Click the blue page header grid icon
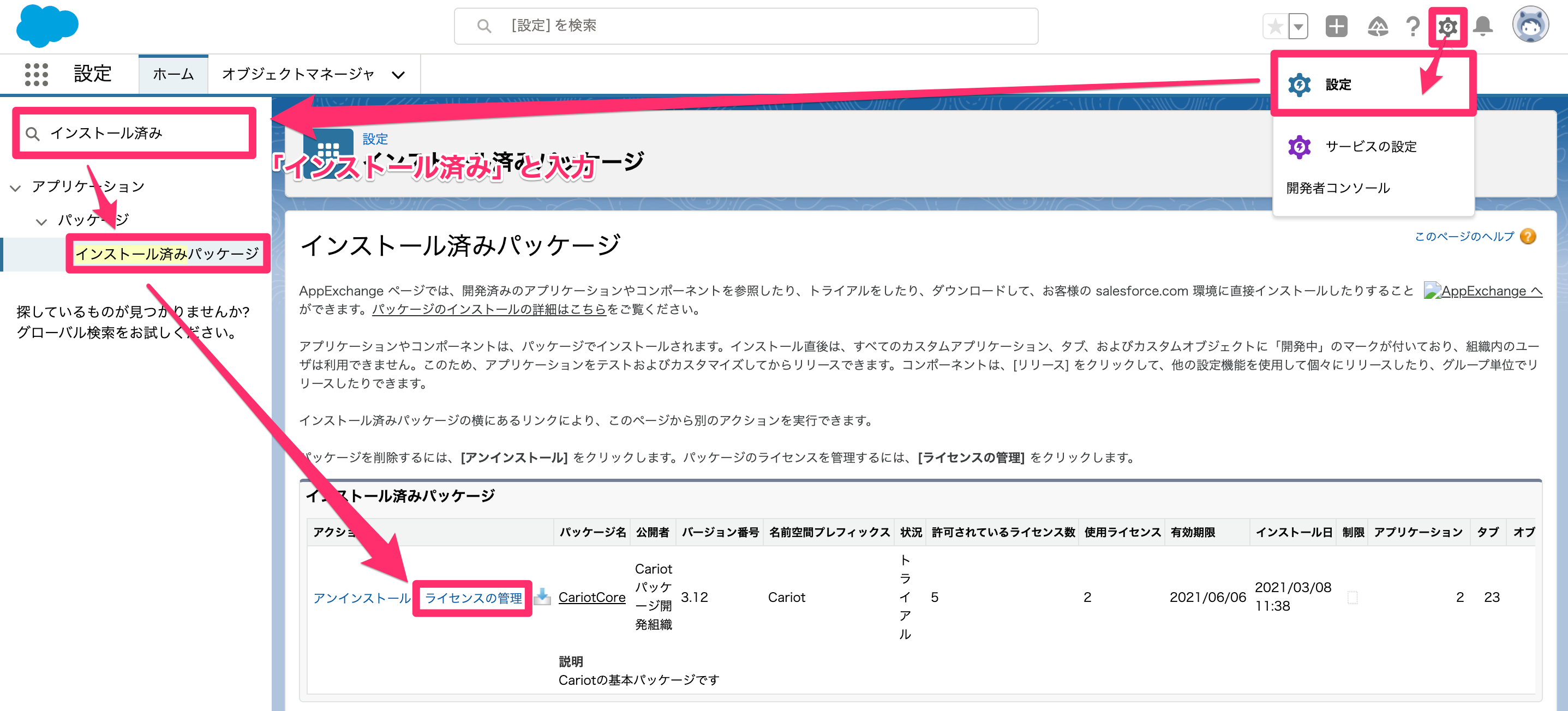The image size is (1568, 711). tap(328, 153)
